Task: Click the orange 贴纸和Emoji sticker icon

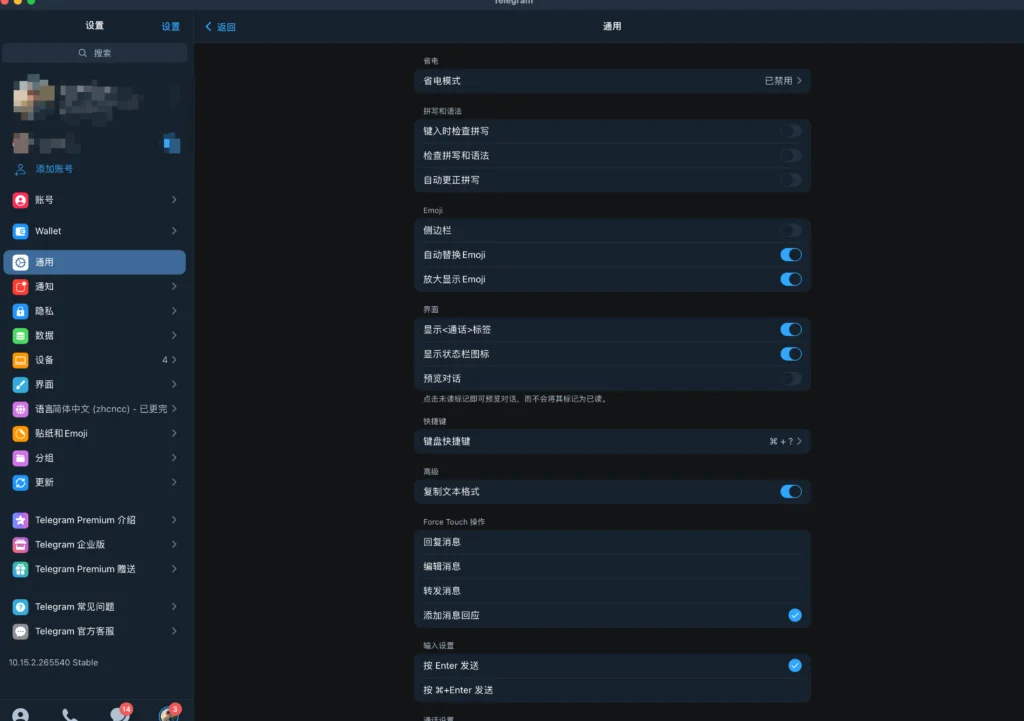Action: tap(20, 434)
